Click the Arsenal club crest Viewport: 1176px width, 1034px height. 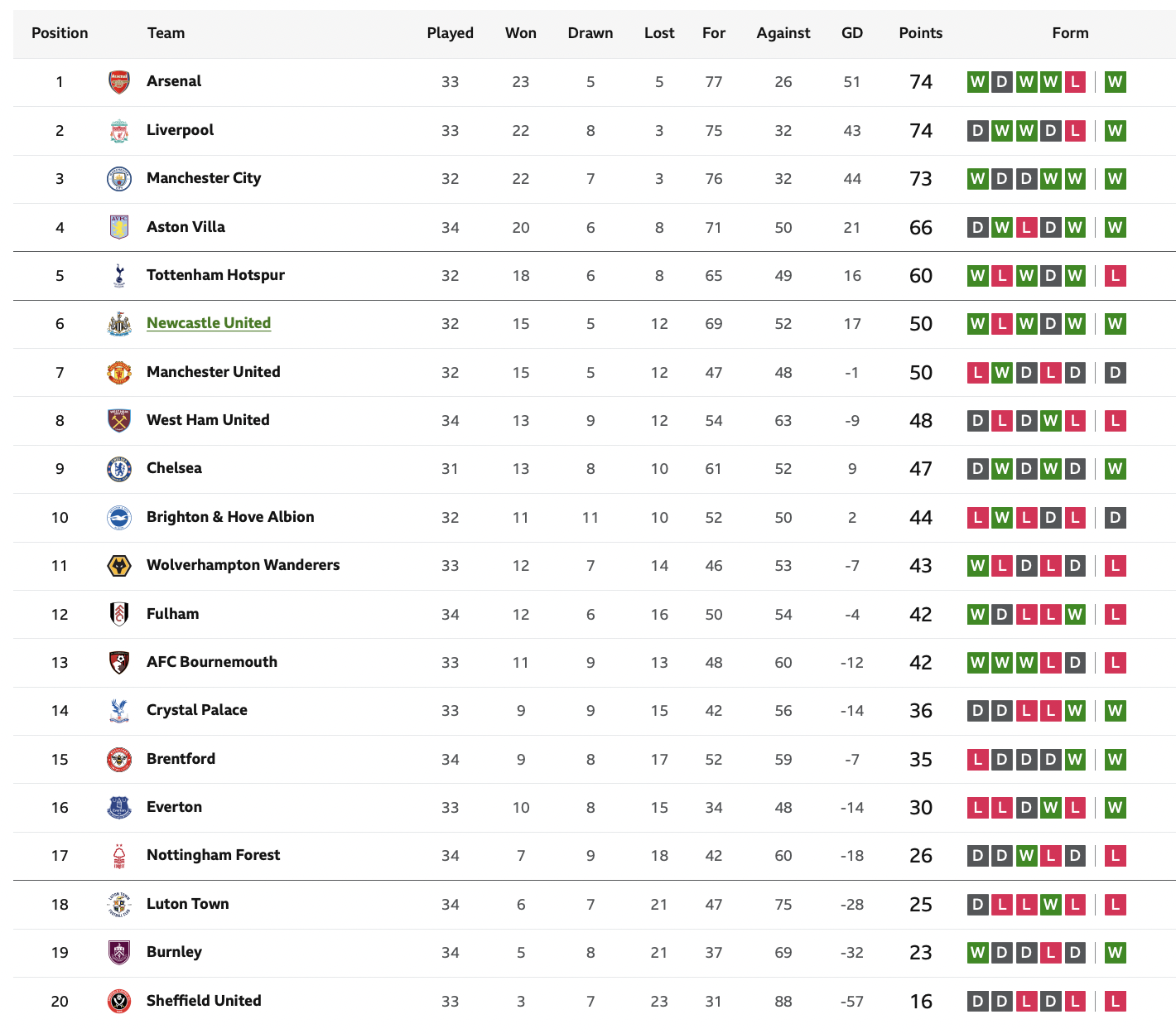pyautogui.click(x=119, y=82)
